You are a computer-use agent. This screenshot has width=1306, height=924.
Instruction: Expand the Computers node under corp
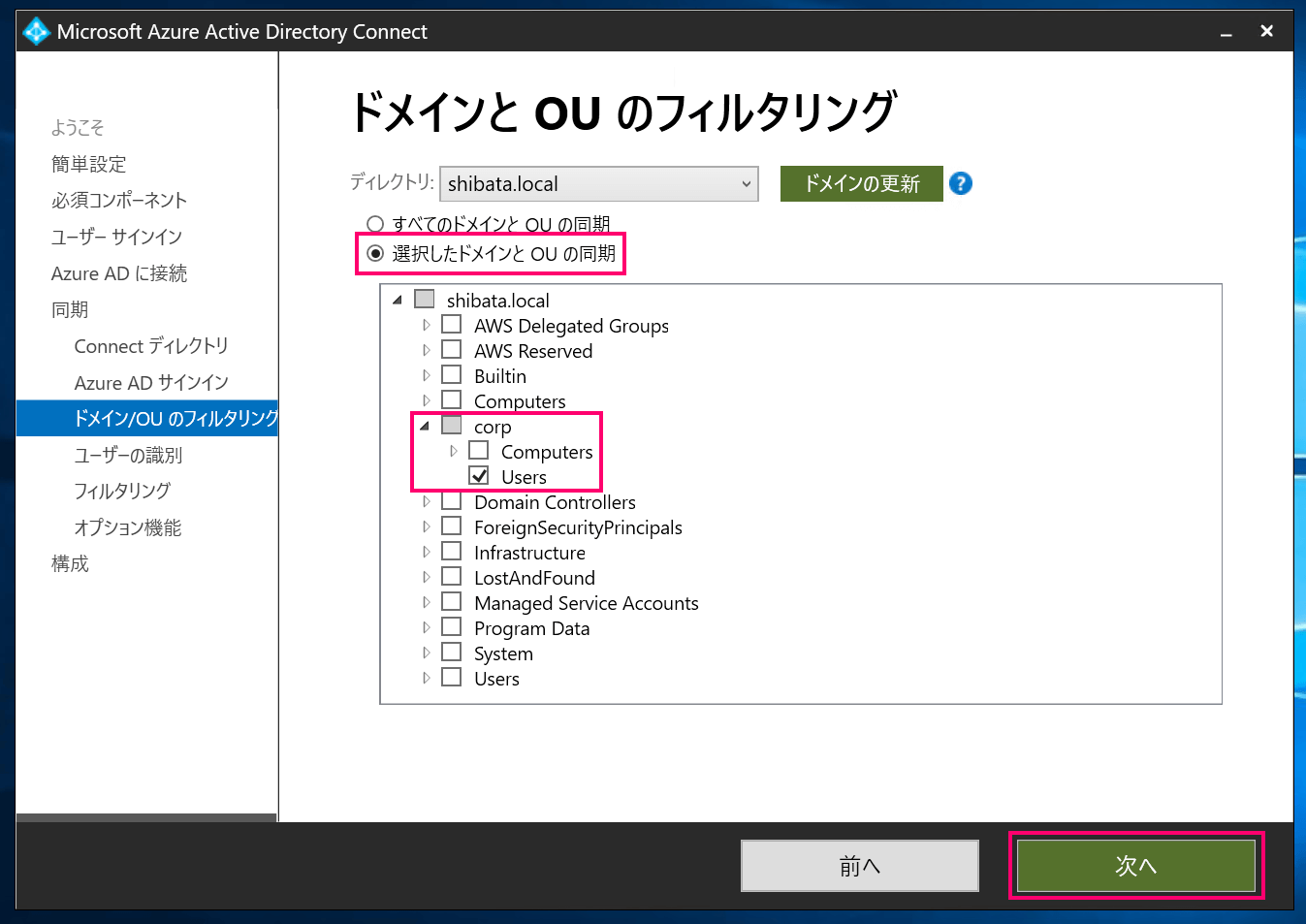[x=453, y=451]
